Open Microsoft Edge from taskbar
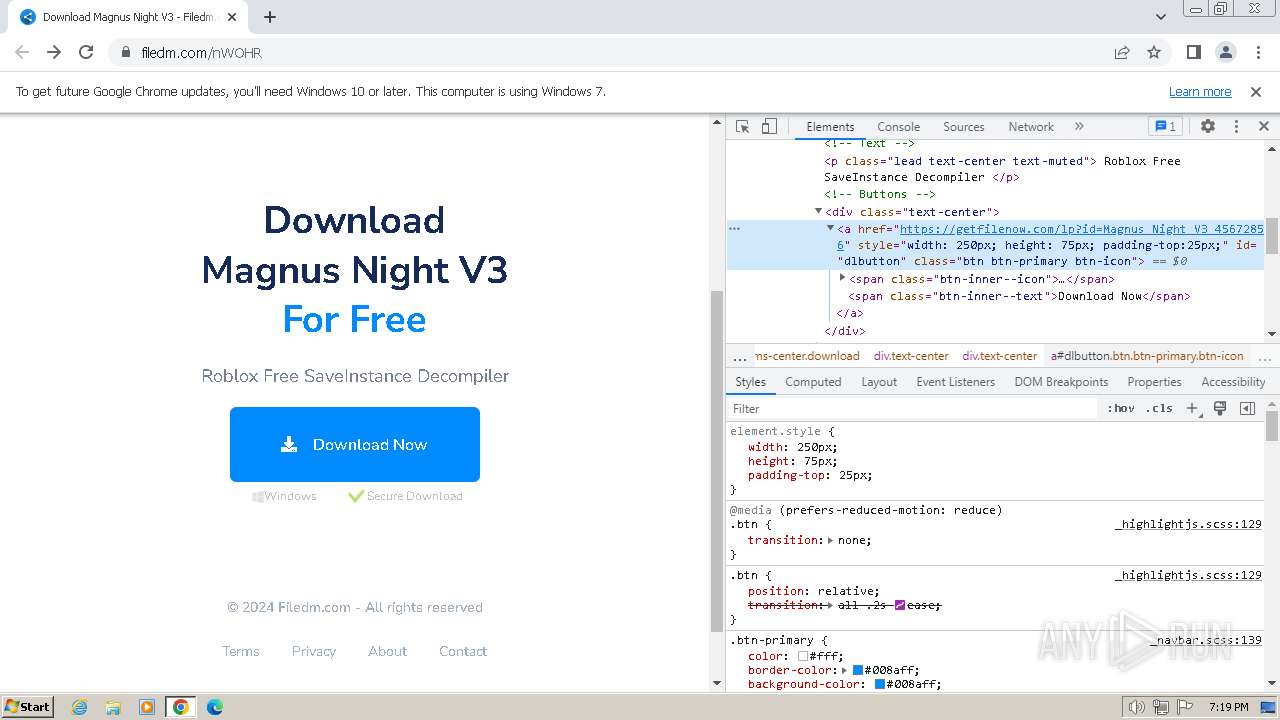Screen dimensions: 1280x720 [x=214, y=707]
